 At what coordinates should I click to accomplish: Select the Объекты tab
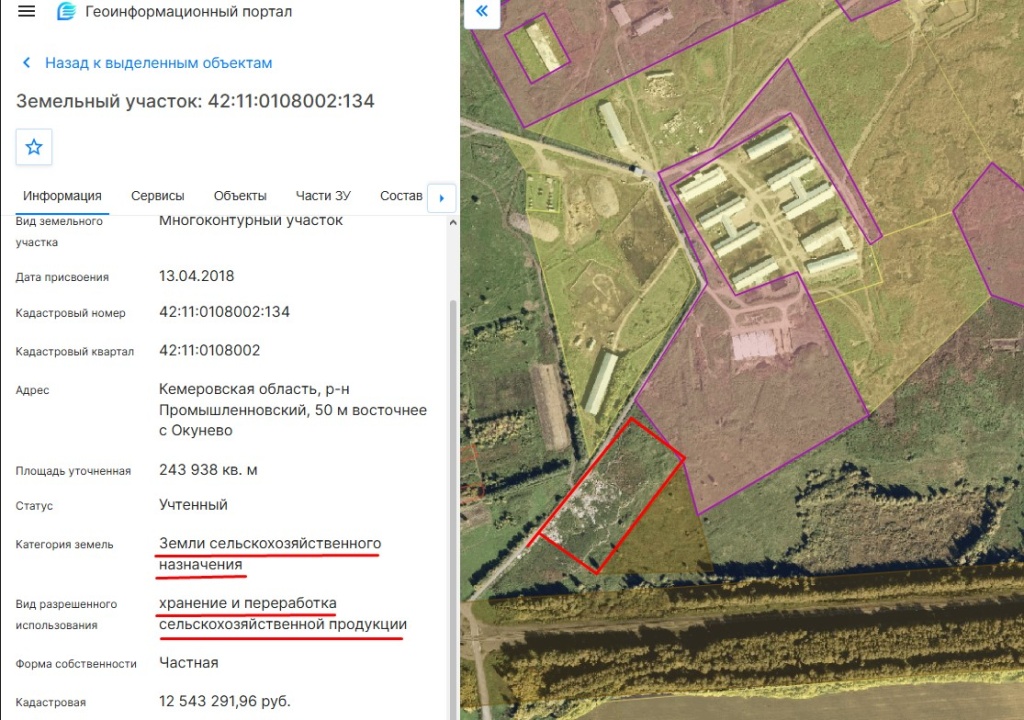click(x=240, y=196)
